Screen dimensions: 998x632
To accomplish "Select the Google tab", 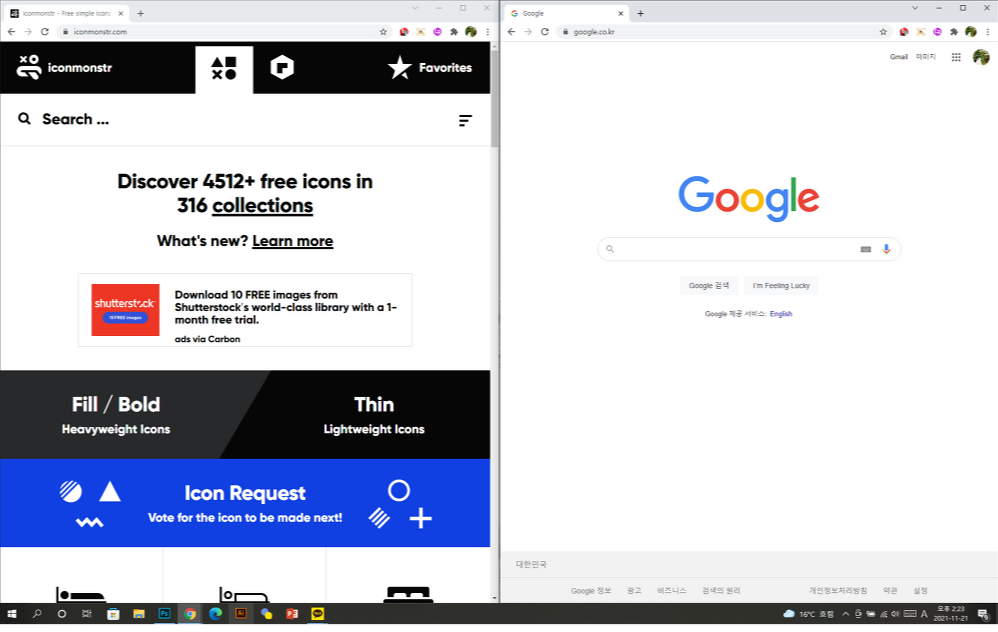I will 566,13.
